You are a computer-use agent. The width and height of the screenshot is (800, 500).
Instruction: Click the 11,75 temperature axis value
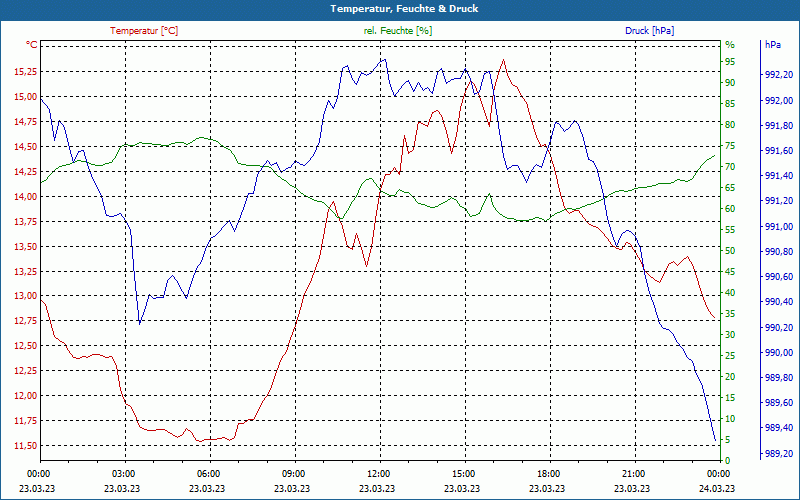coord(26,421)
